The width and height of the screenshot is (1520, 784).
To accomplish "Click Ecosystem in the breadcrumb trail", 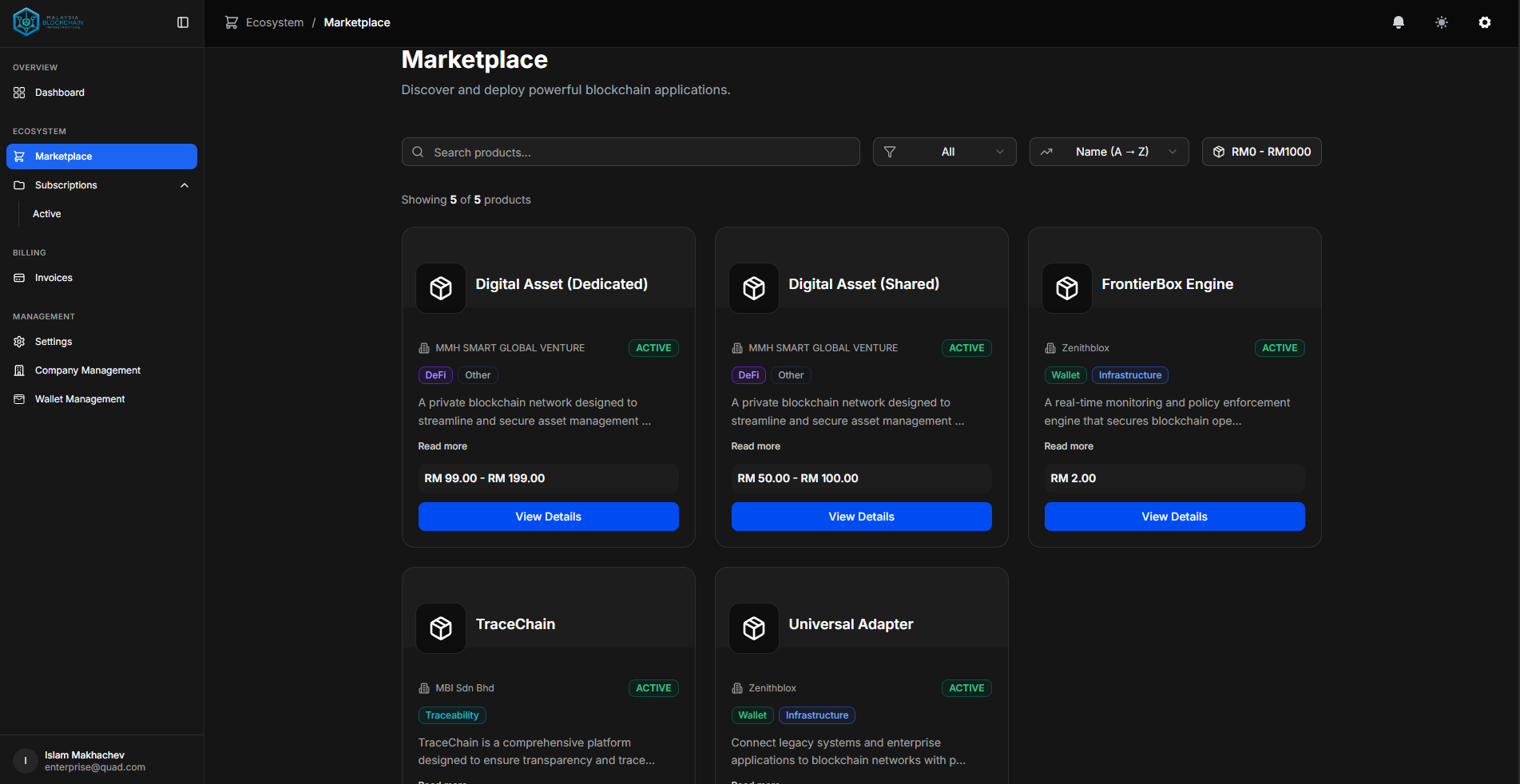I will [275, 22].
